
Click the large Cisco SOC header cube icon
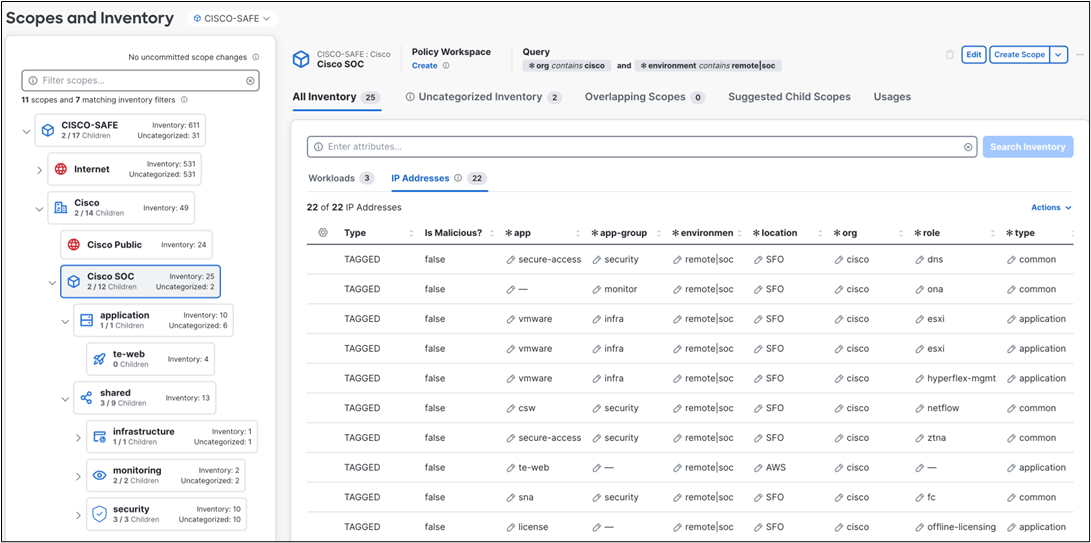coord(301,59)
